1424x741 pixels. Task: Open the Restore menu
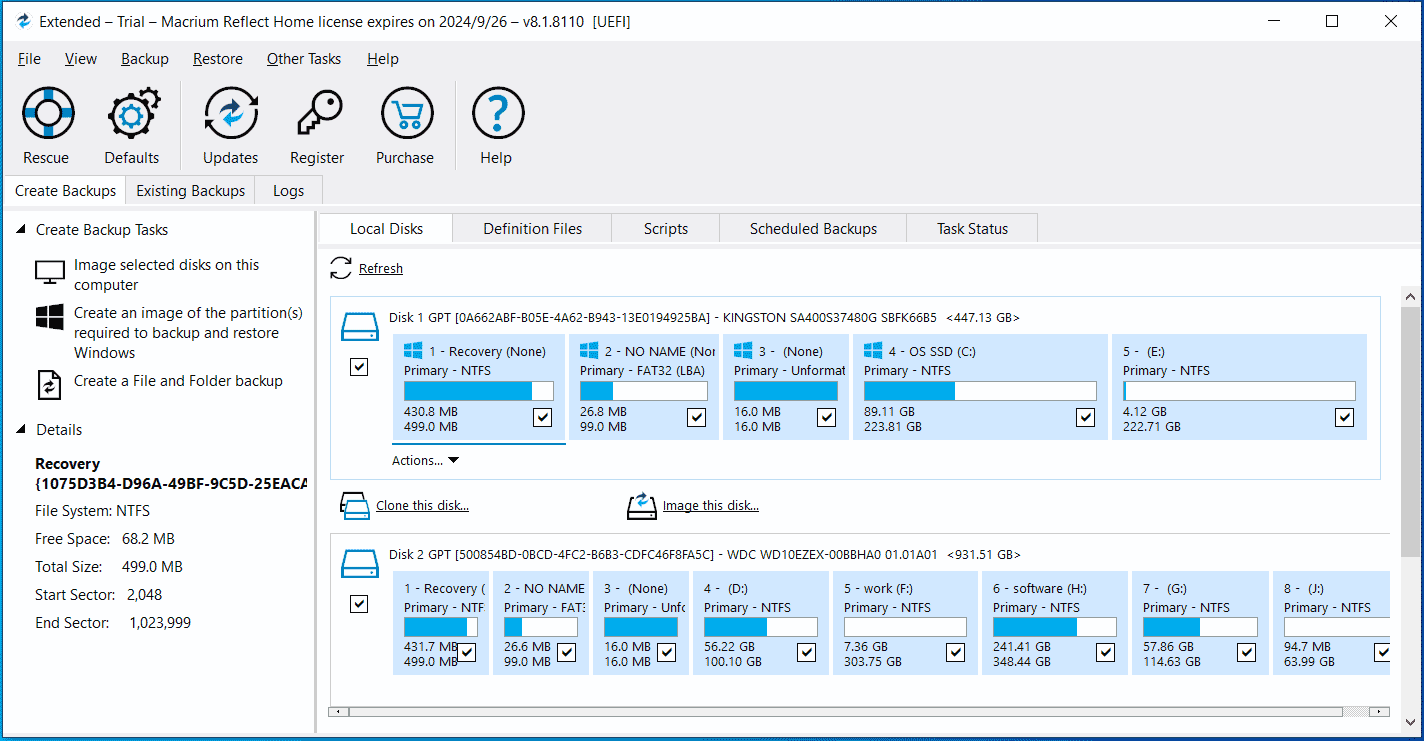click(x=217, y=59)
